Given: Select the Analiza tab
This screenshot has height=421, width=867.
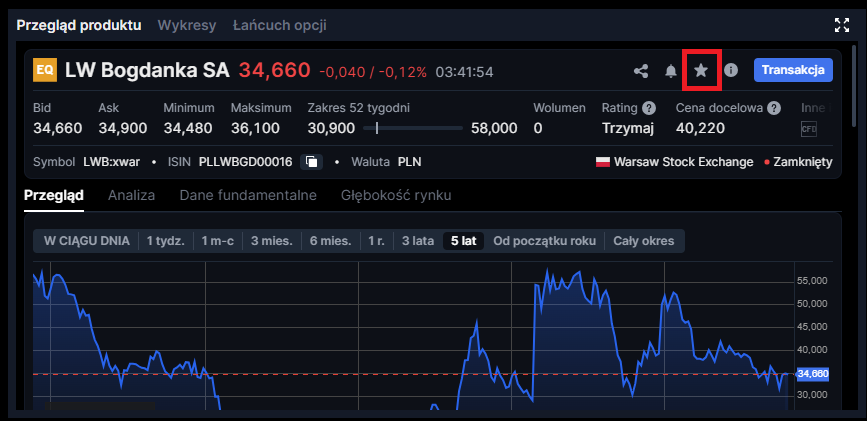Looking at the screenshot, I should 131,195.
